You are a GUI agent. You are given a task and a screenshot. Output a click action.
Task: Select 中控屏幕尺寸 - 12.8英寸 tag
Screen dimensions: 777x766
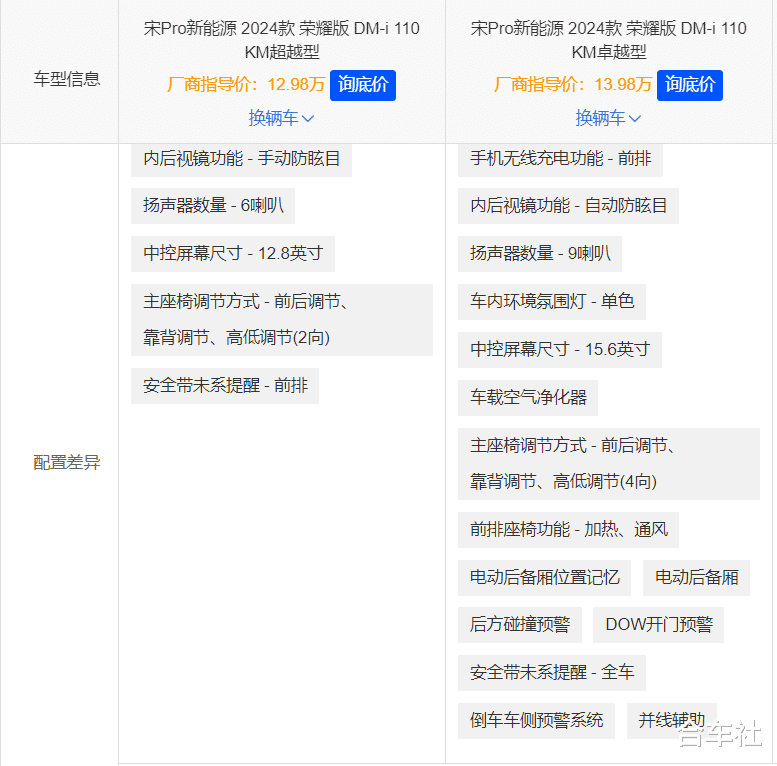233,254
